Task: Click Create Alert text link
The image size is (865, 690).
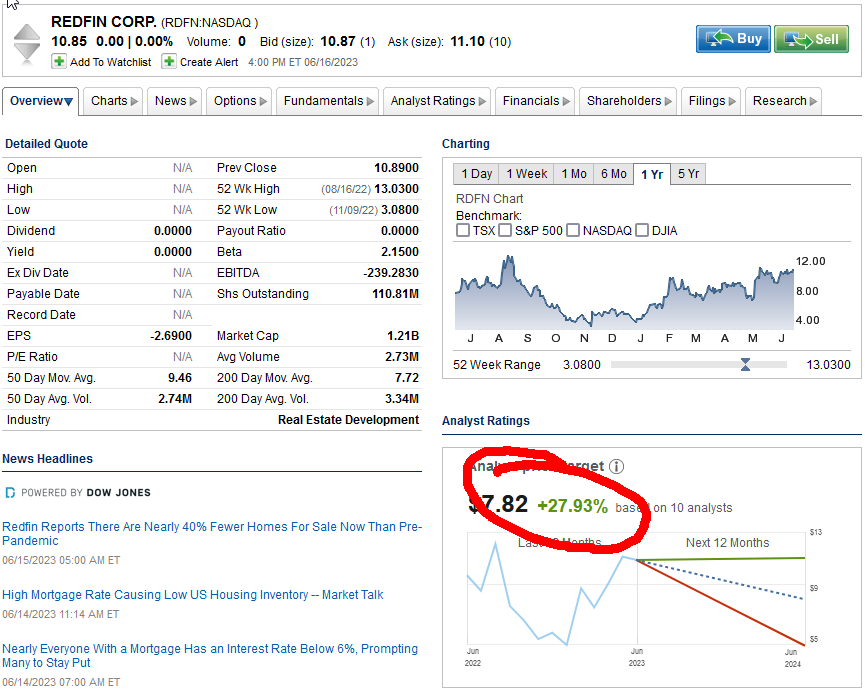Action: (209, 62)
